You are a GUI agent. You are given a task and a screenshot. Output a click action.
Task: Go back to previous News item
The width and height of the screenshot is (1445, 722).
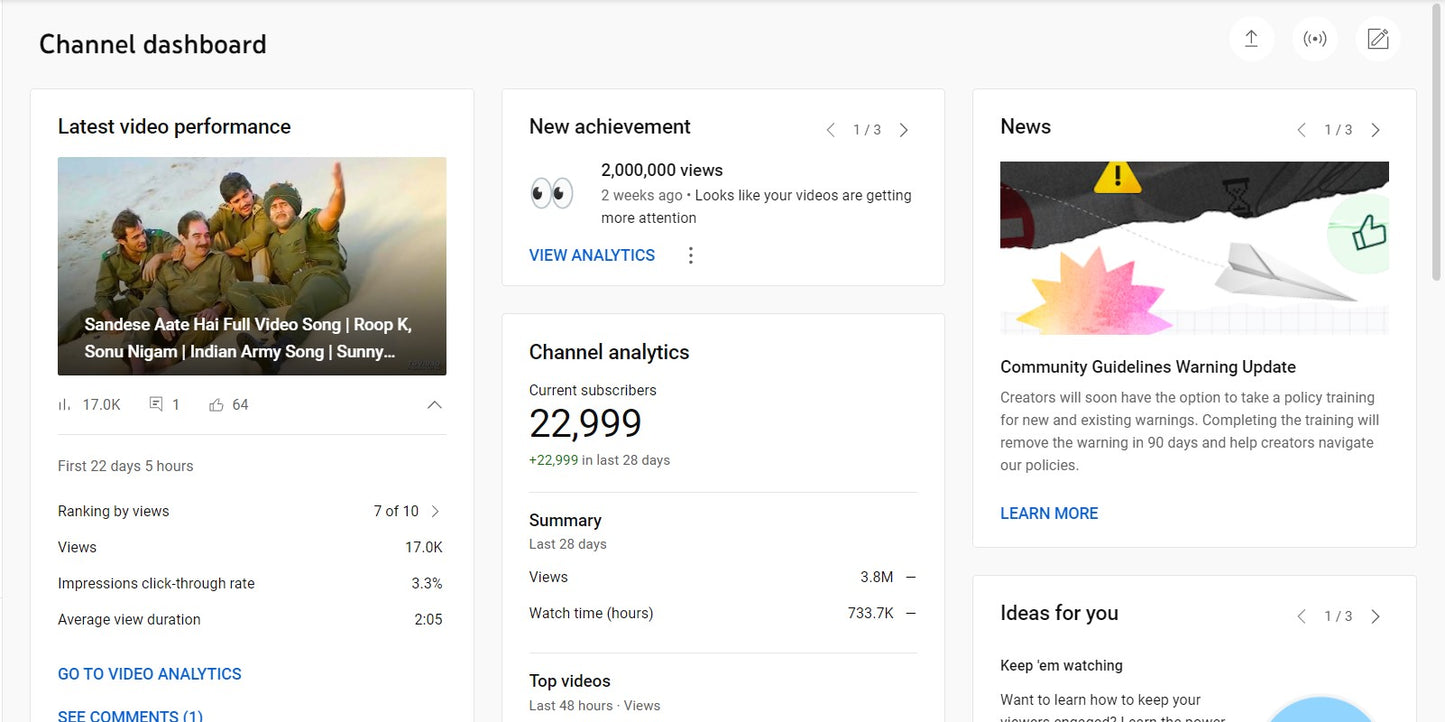[1301, 129]
